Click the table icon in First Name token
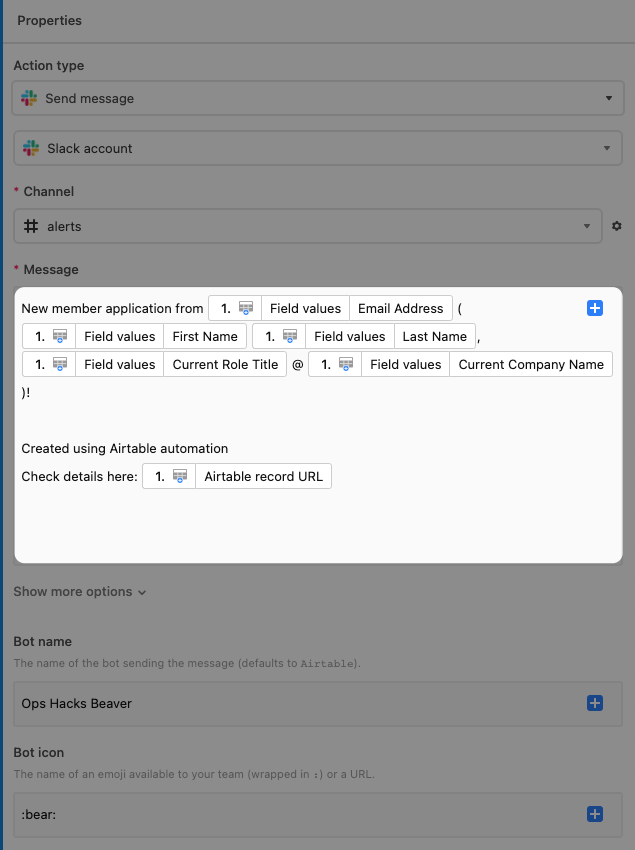Screen dimensions: 635x850 click(60, 337)
